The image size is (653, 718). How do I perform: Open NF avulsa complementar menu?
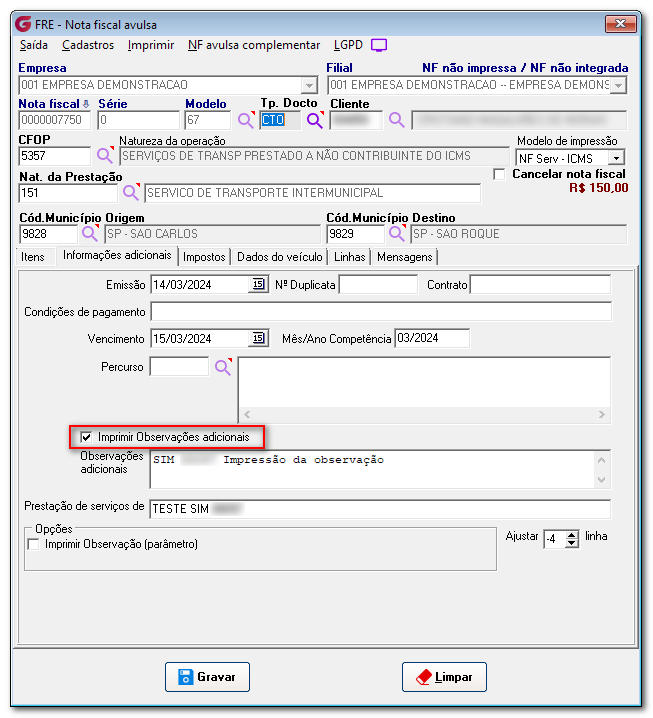[254, 45]
